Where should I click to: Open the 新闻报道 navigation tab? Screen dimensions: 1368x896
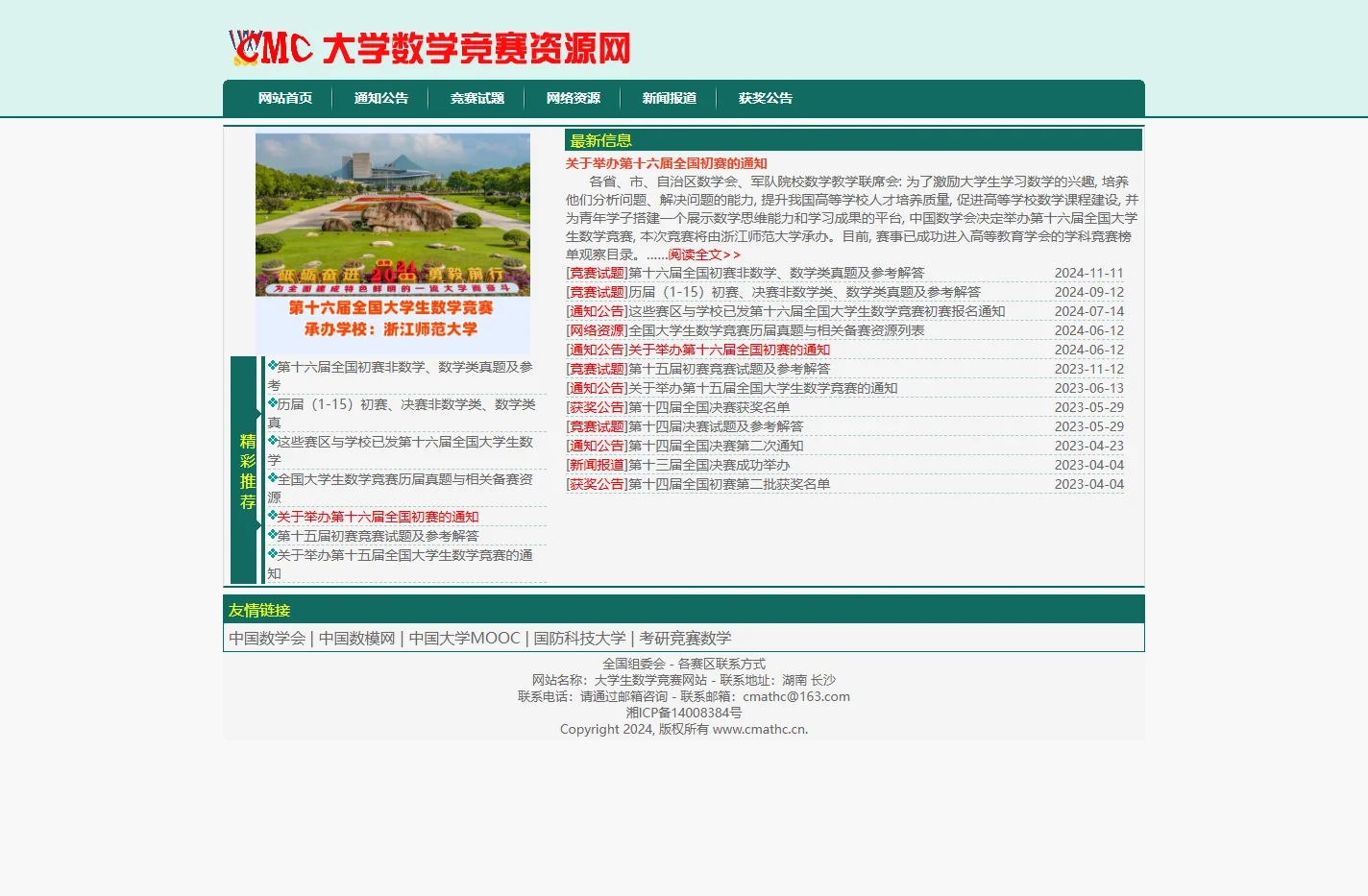point(670,98)
